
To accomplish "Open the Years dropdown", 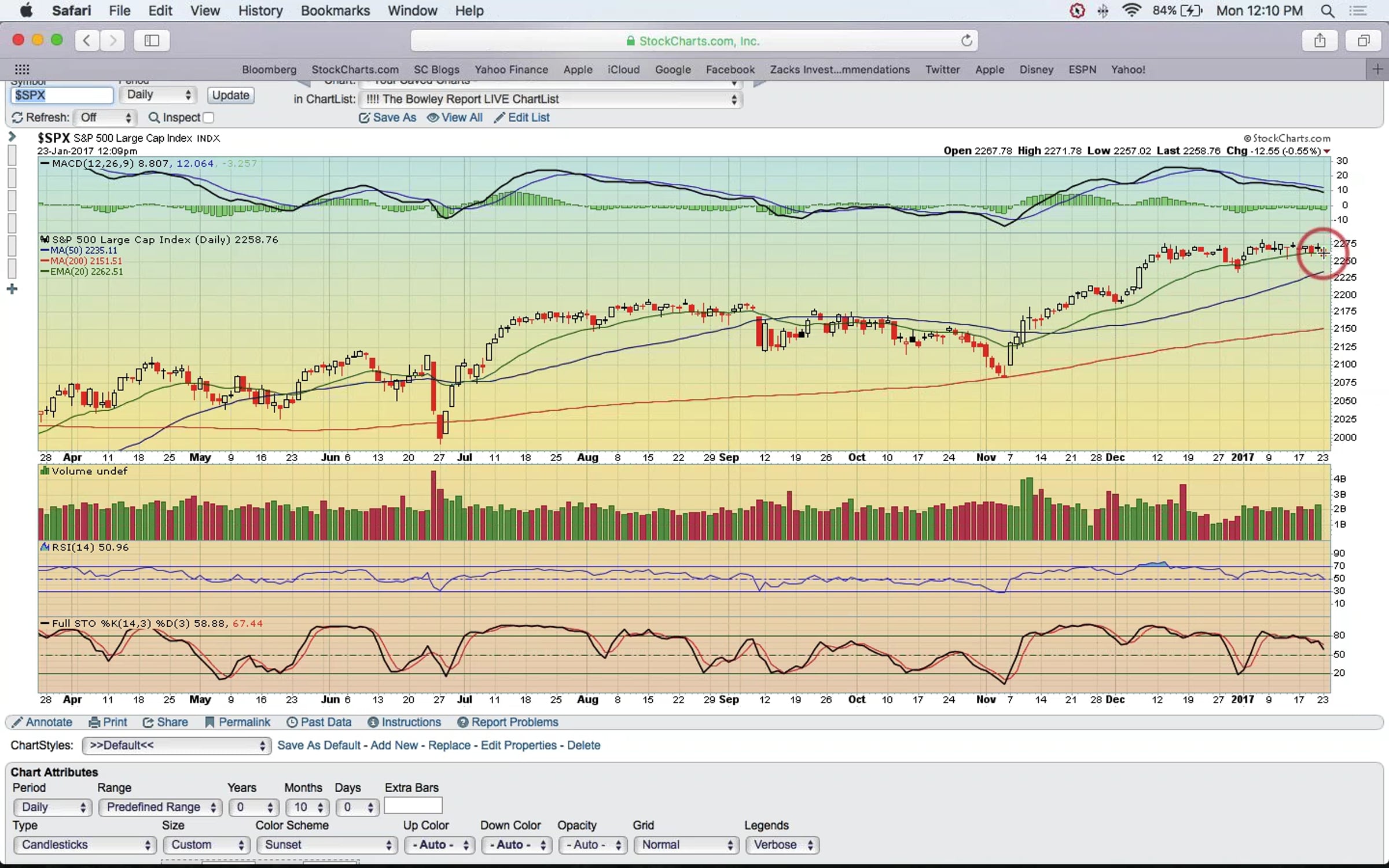I will (x=254, y=807).
